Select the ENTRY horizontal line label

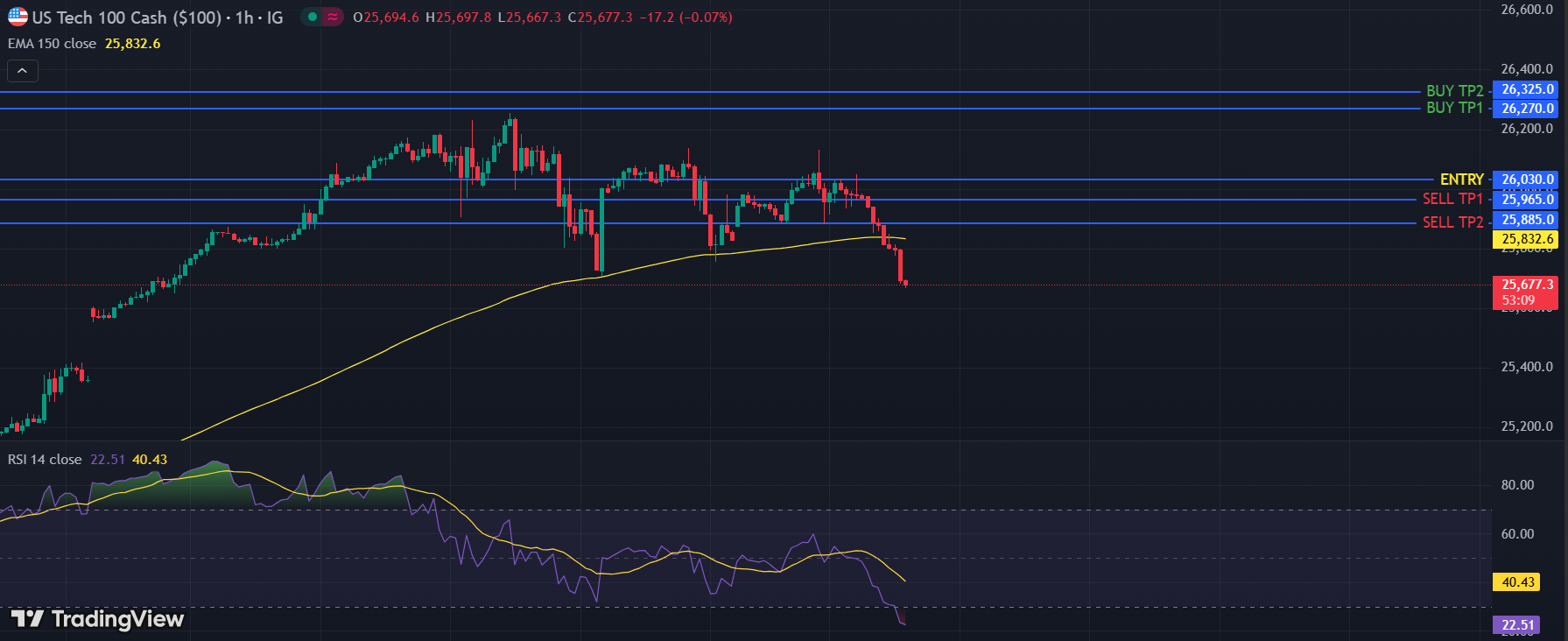(1461, 180)
